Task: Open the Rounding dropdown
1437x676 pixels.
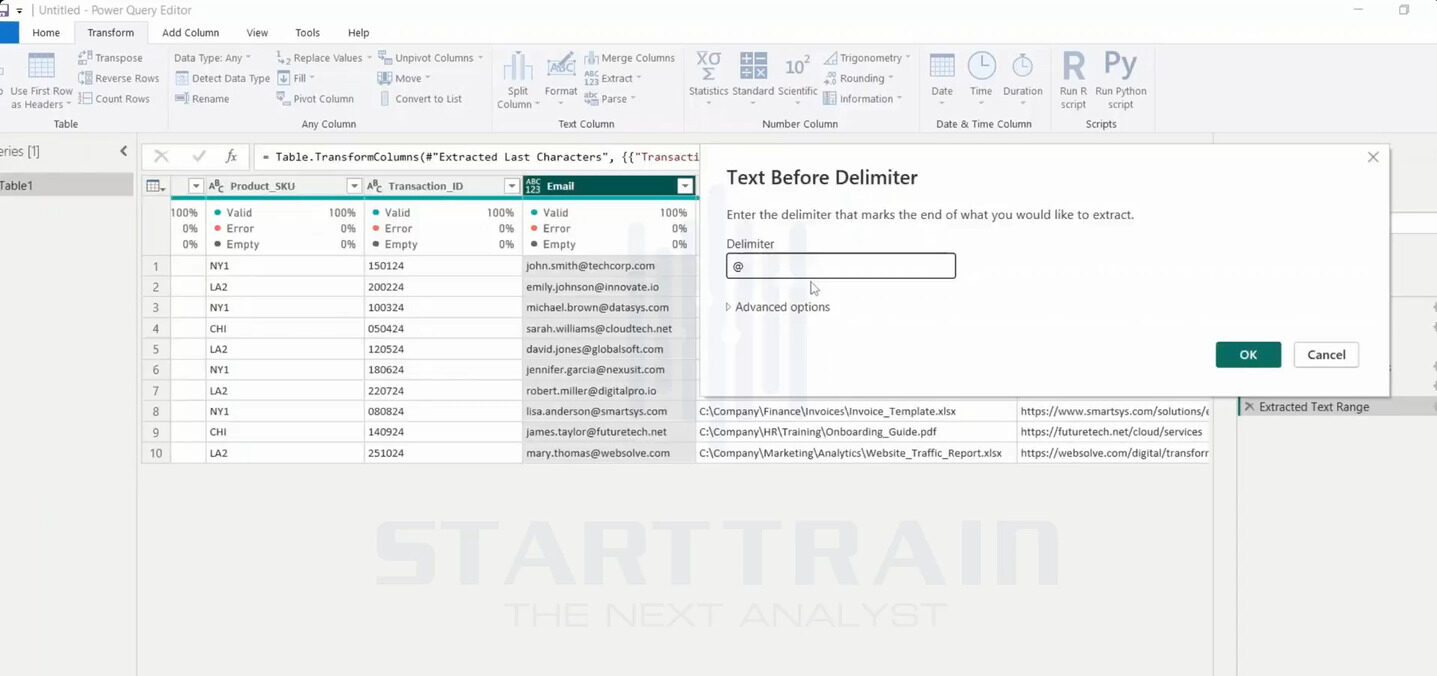Action: click(890, 78)
